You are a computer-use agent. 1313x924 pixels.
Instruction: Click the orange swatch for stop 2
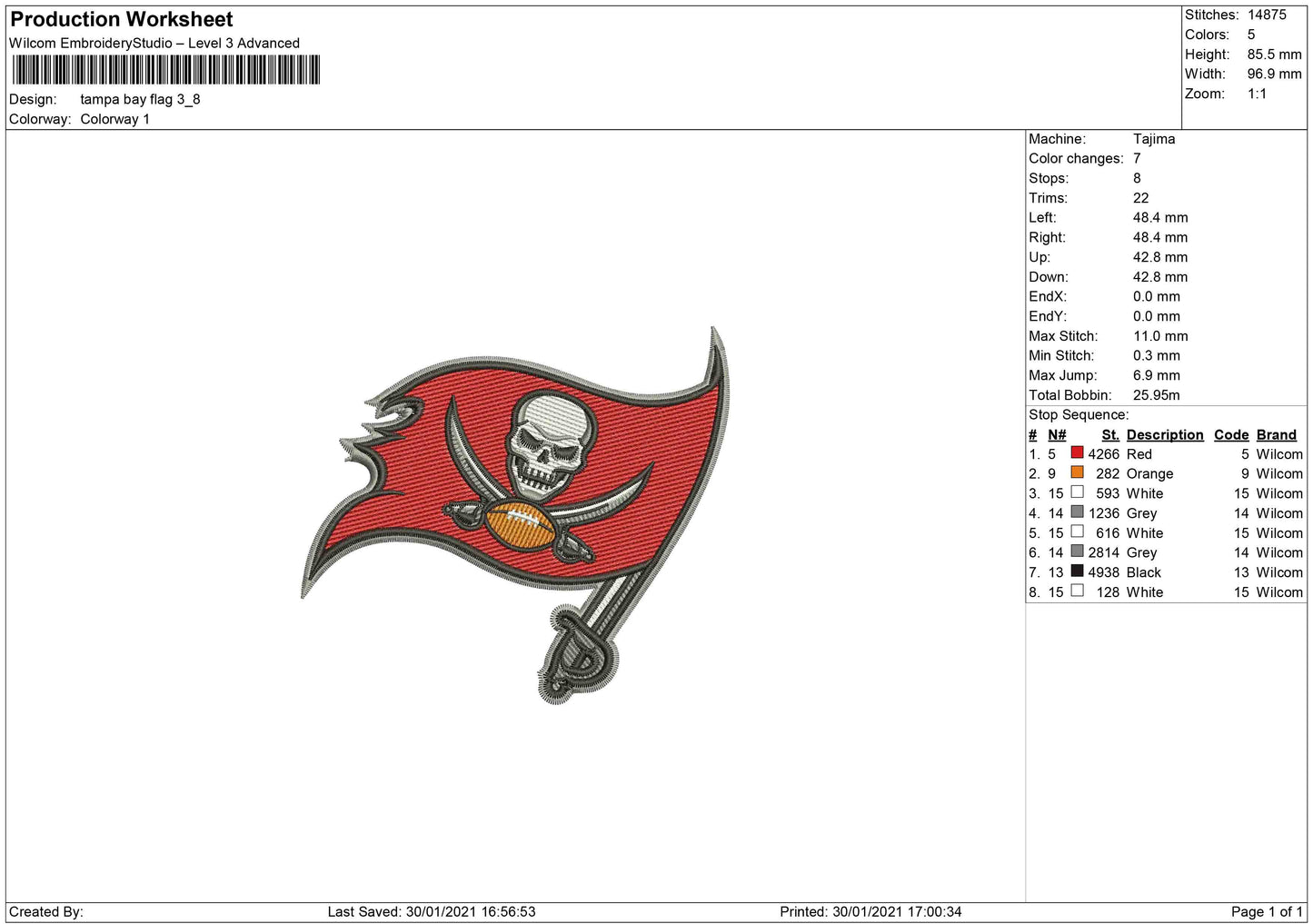click(x=1077, y=472)
